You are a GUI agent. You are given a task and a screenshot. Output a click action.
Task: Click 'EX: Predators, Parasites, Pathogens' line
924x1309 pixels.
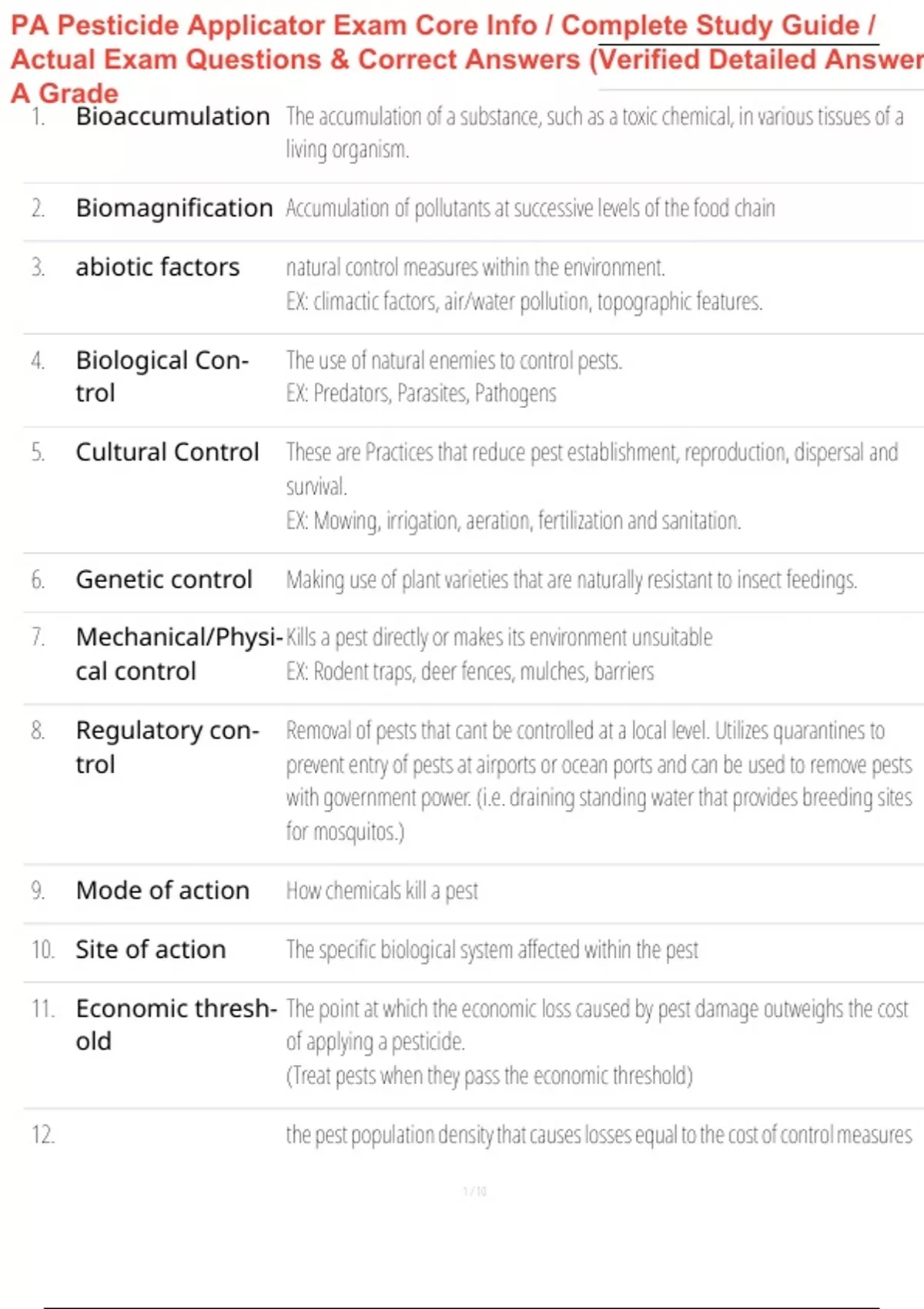[421, 393]
